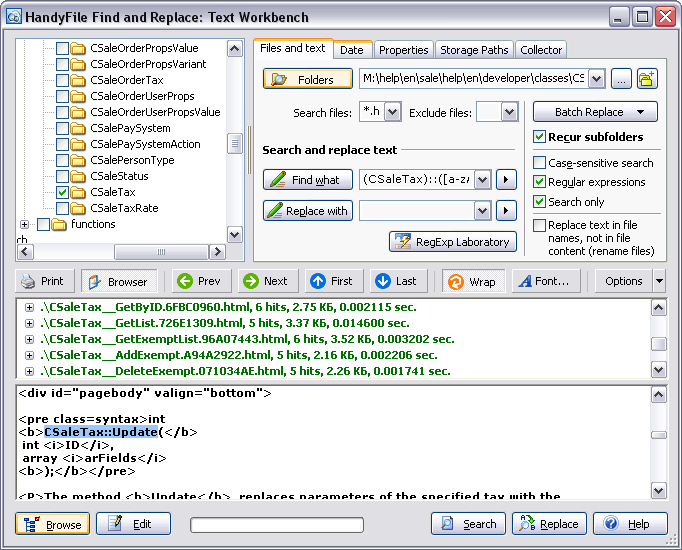The image size is (682, 550).
Task: Switch to the Date tab
Action: [x=352, y=50]
